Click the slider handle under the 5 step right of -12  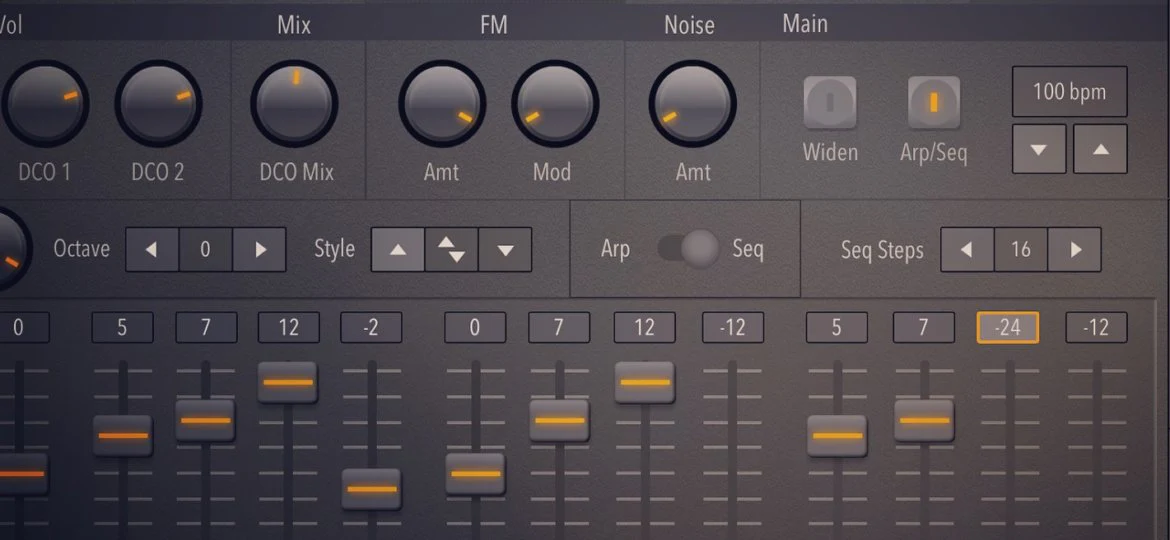tap(837, 436)
